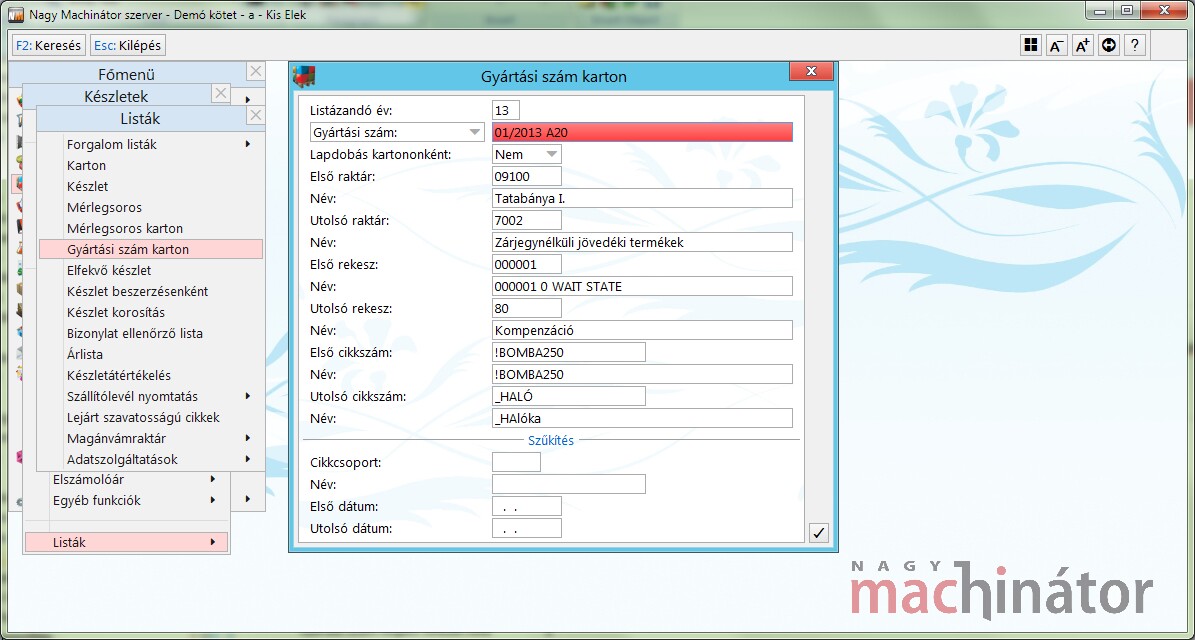1195x640 pixels.
Task: Expand the Szállítólevél nyomtatás submenu
Action: [248, 396]
